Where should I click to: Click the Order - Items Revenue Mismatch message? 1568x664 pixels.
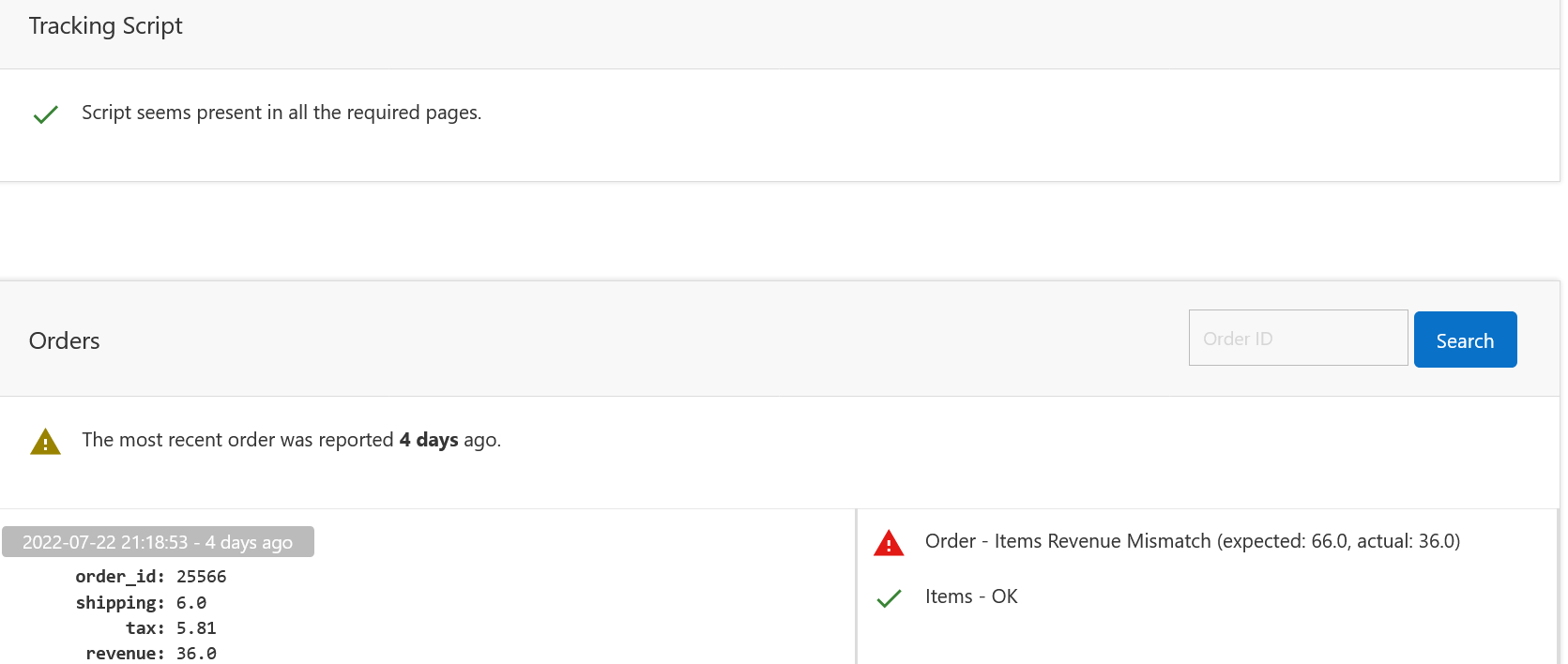click(1192, 541)
